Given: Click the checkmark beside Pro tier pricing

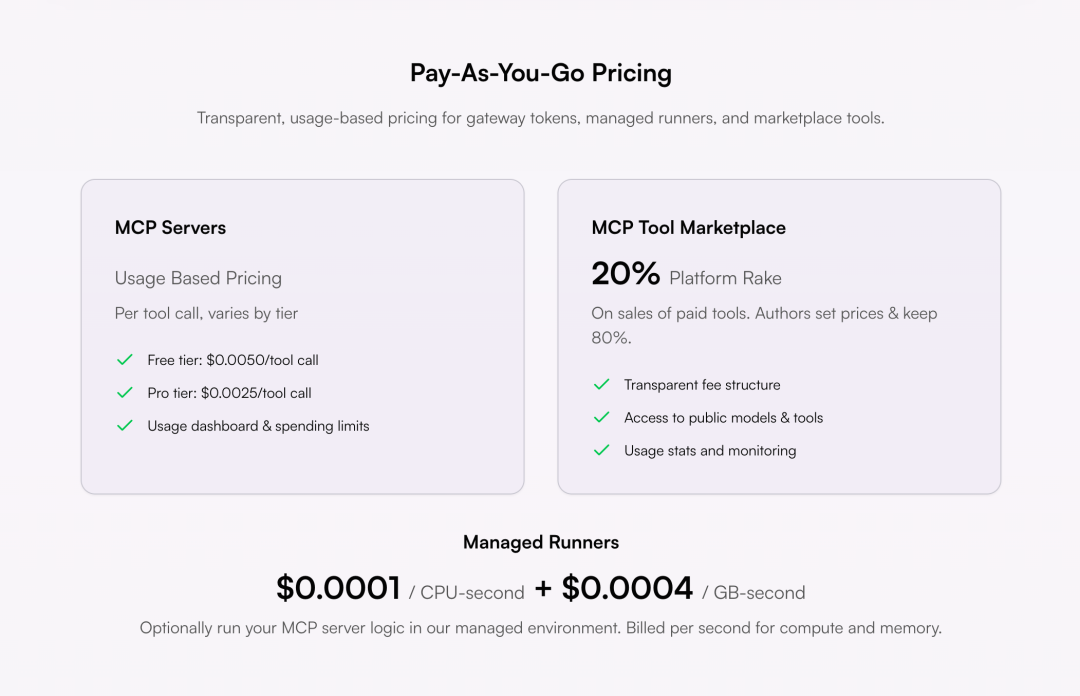Looking at the screenshot, I should point(125,393).
